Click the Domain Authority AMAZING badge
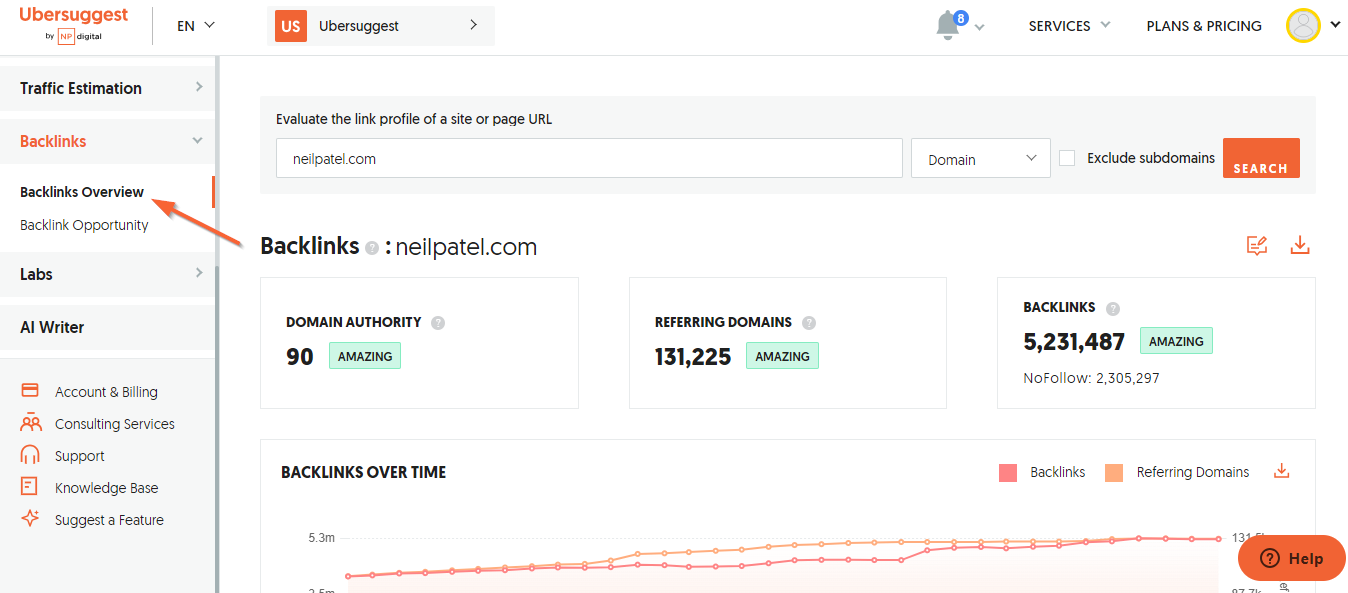The width and height of the screenshot is (1348, 593). 364,356
